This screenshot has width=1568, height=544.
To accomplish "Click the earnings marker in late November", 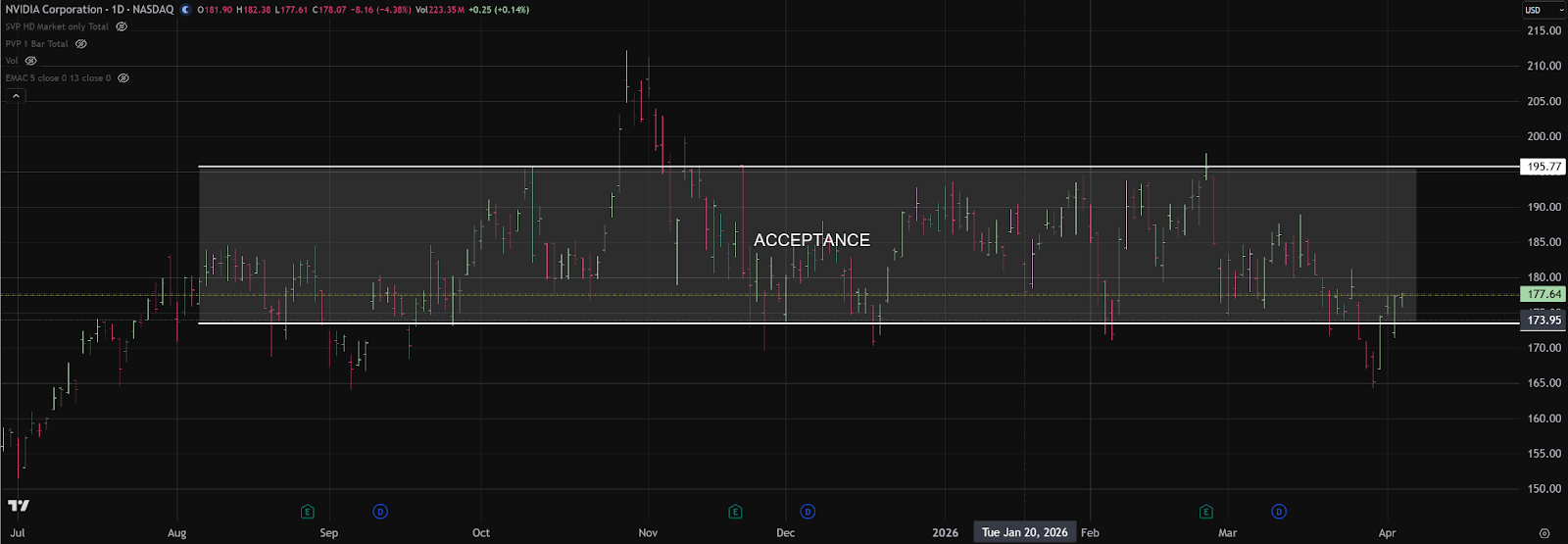I will pyautogui.click(x=735, y=512).
